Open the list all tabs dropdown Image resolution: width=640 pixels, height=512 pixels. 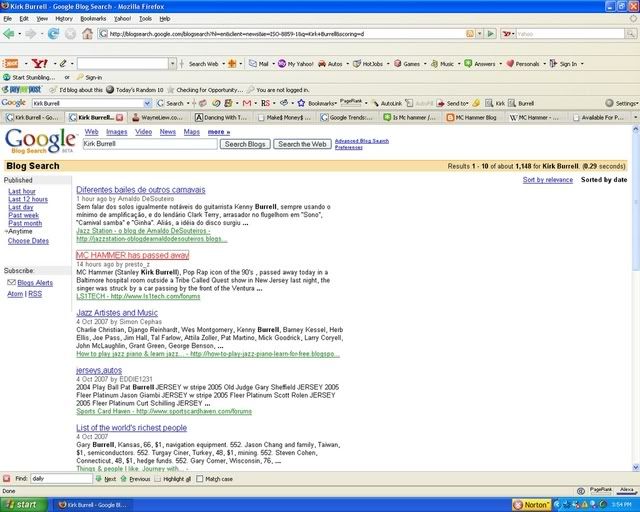pyautogui.click(x=635, y=118)
